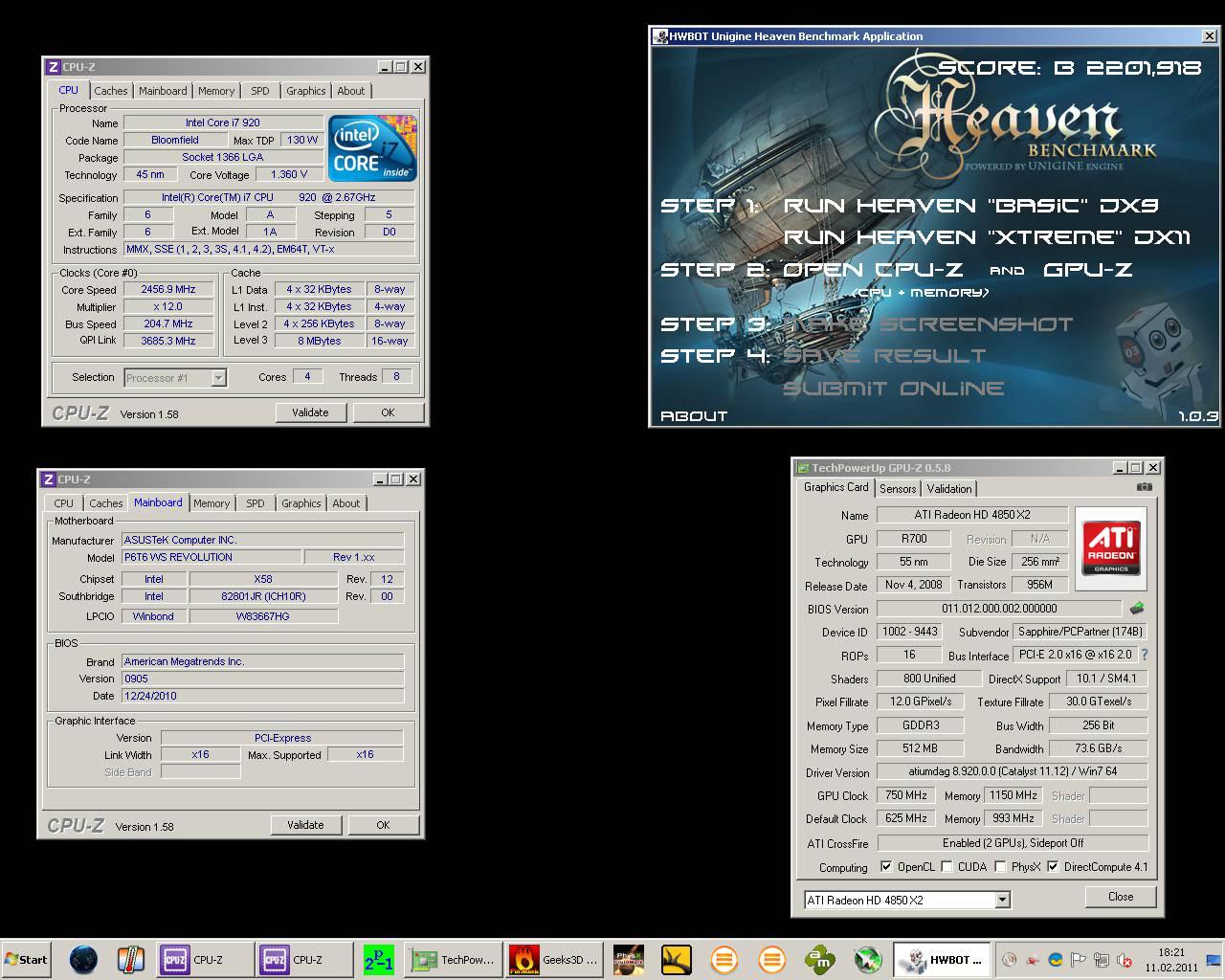This screenshot has width=1225, height=980.
Task: Click the Intel Core i7 logo in CPU-Z
Action: tap(372, 149)
